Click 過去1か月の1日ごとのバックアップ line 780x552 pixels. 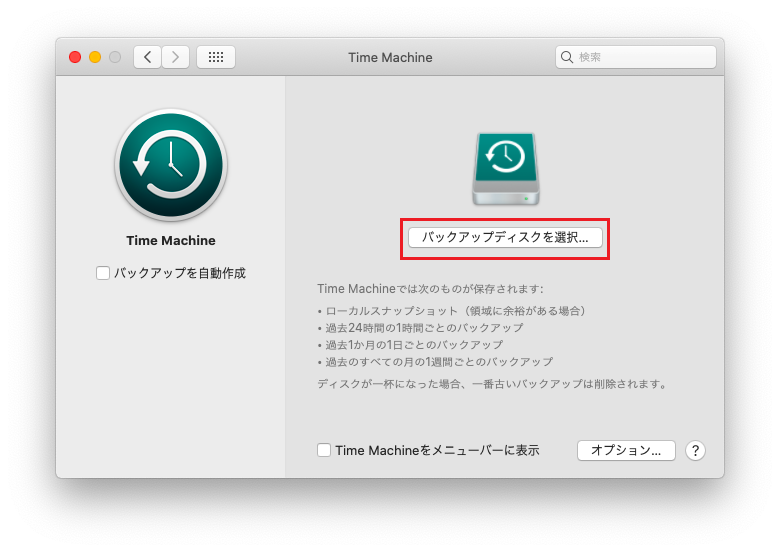tap(410, 345)
